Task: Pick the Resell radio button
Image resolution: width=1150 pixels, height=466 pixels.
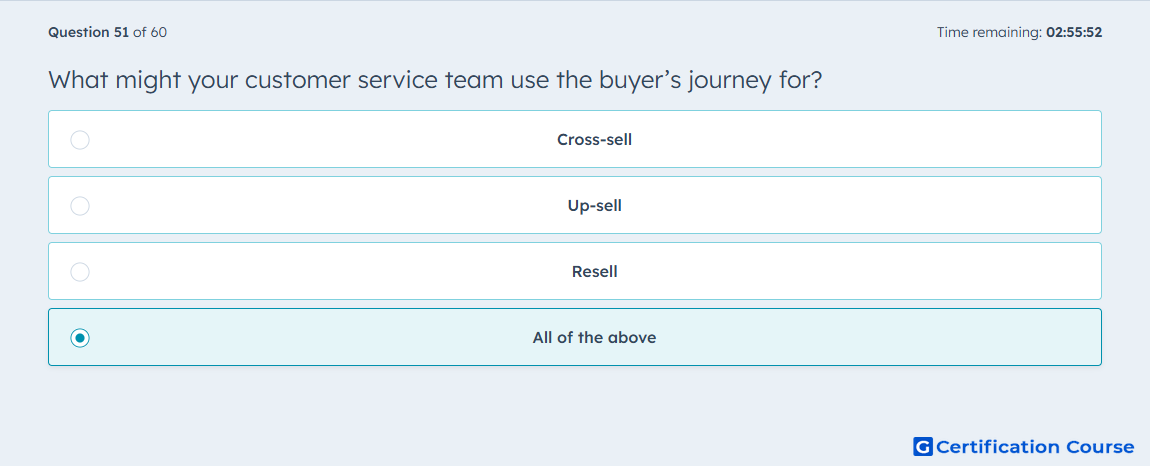Action: pyautogui.click(x=80, y=272)
